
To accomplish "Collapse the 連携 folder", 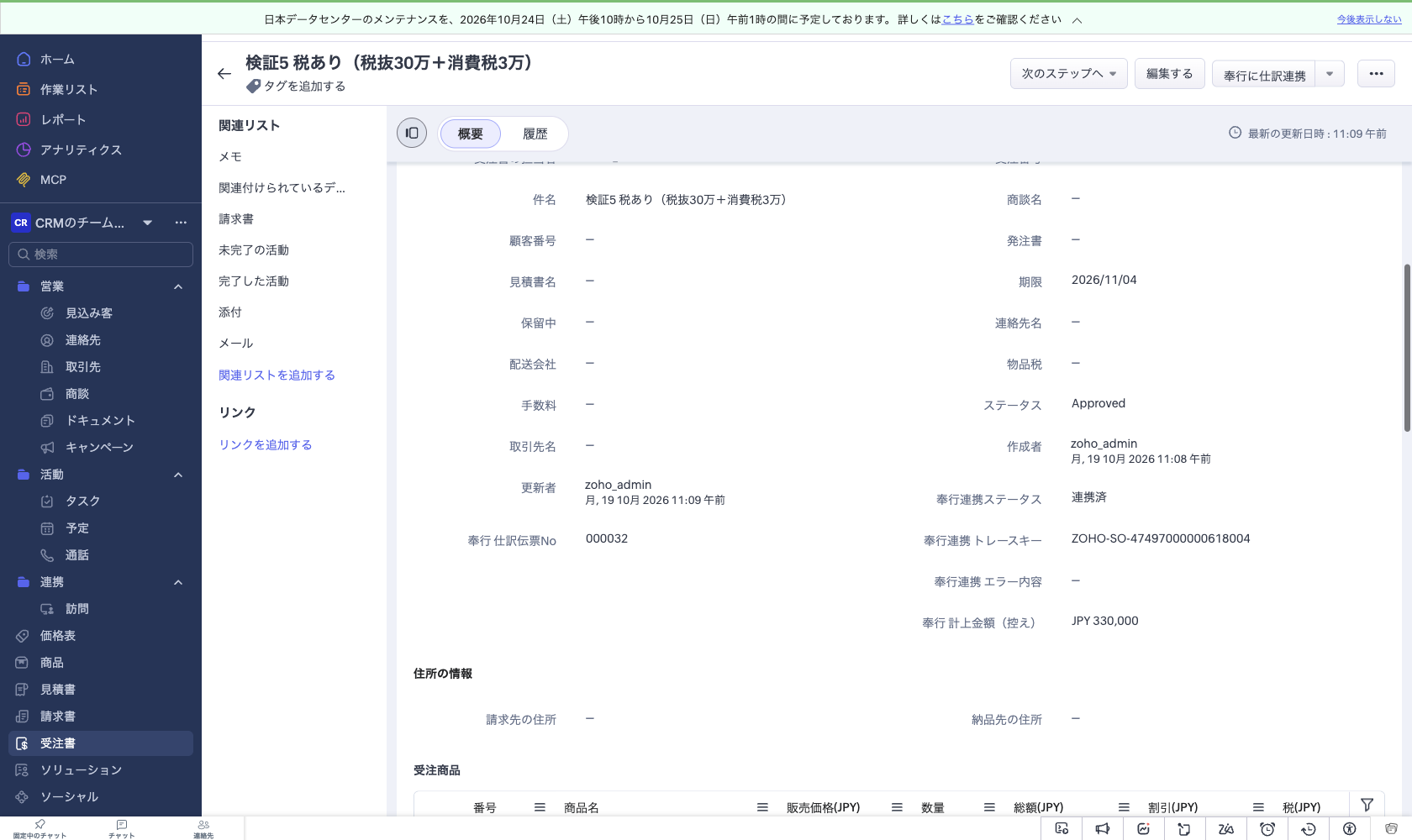I will click(x=178, y=582).
